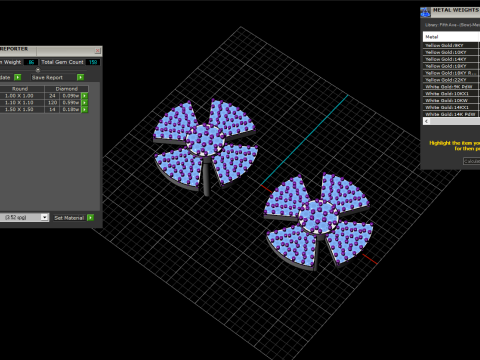The image size is (480, 360).
Task: Select the plain Yellow Gold 18KY row
Action: click(451, 66)
